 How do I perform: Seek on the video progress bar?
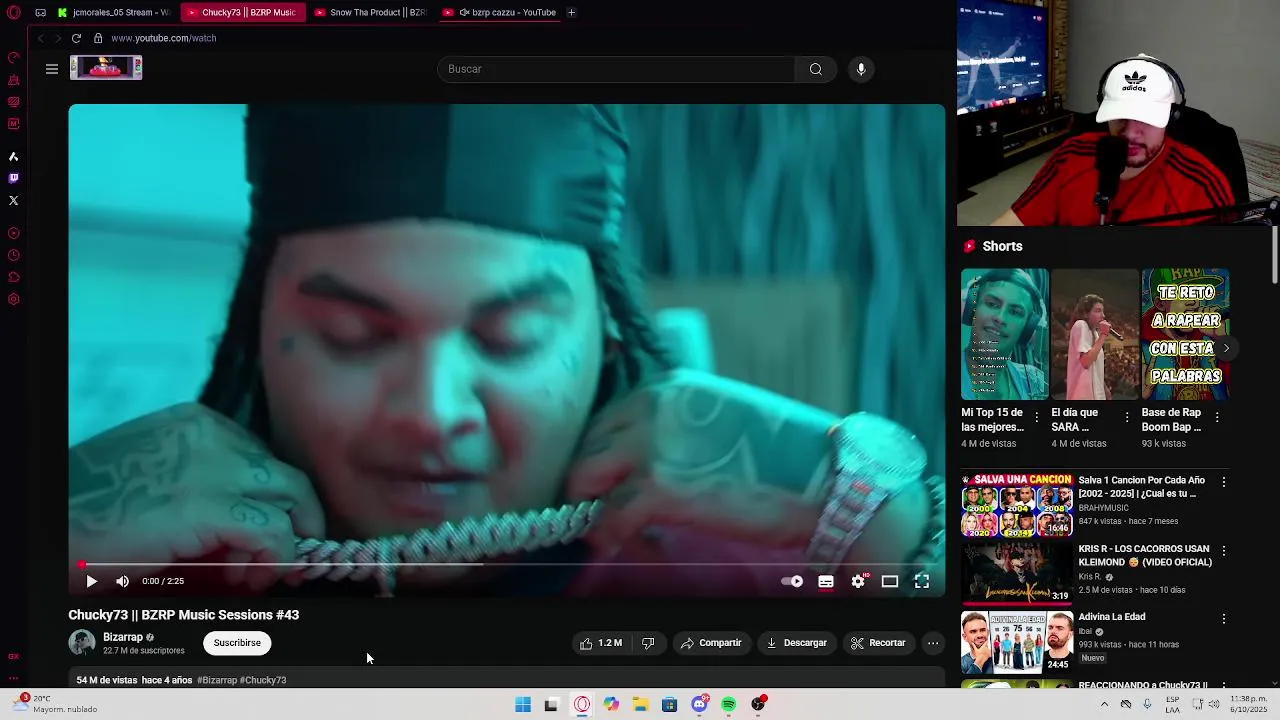tap(506, 564)
